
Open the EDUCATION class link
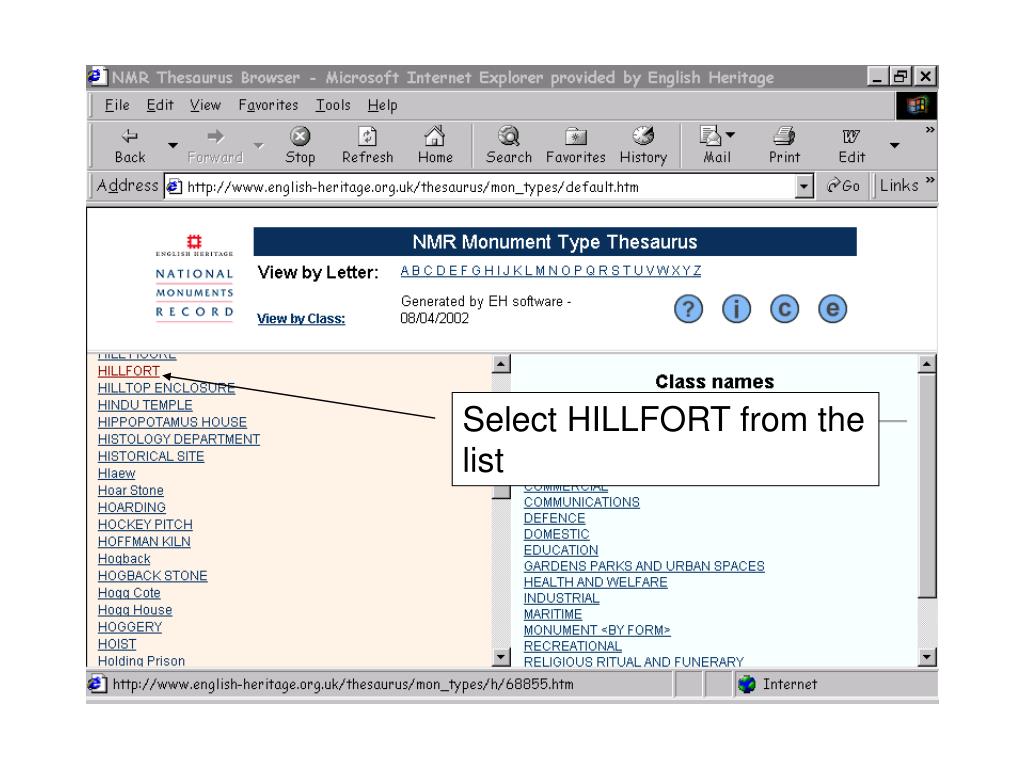tap(560, 550)
